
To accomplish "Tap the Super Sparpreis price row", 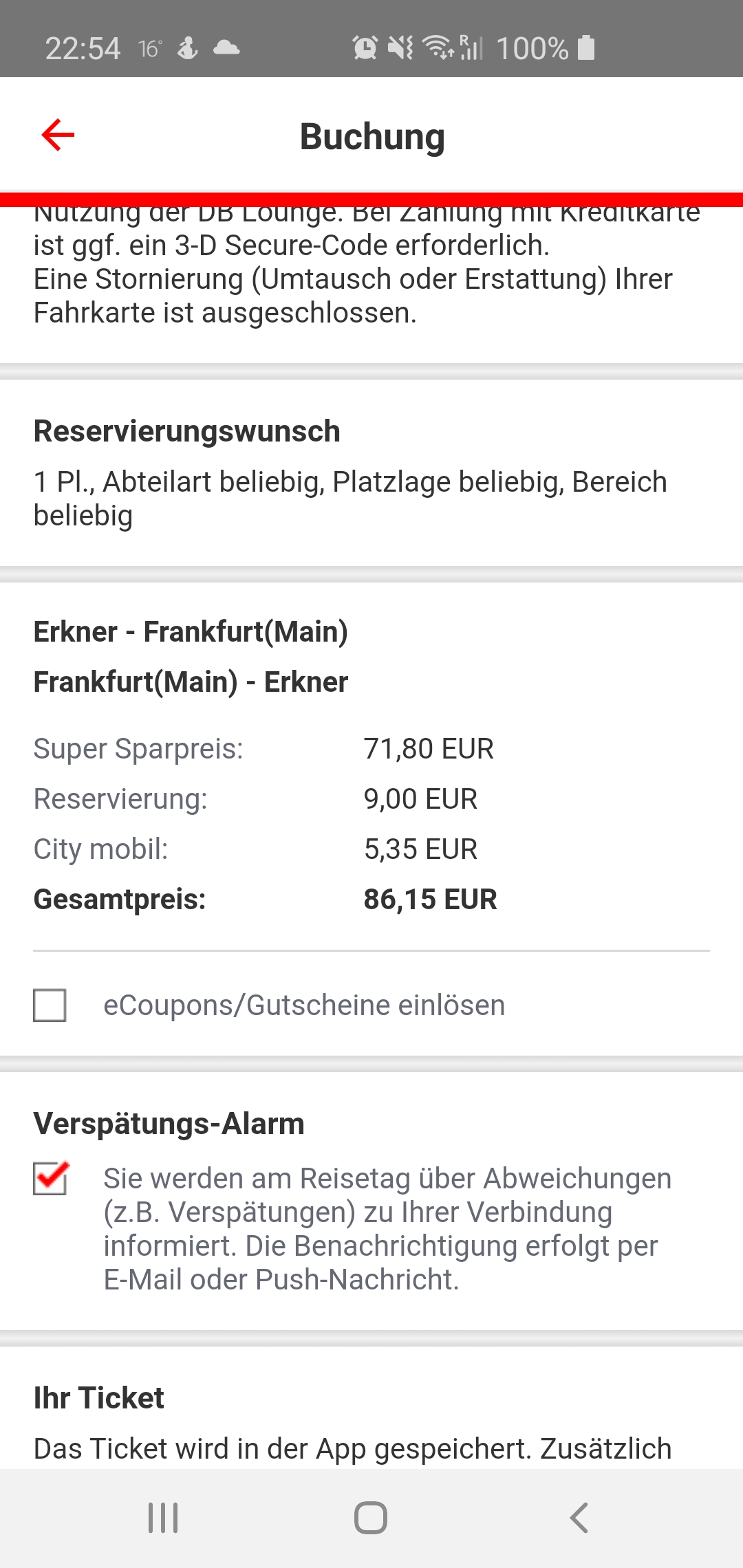I will coord(263,749).
